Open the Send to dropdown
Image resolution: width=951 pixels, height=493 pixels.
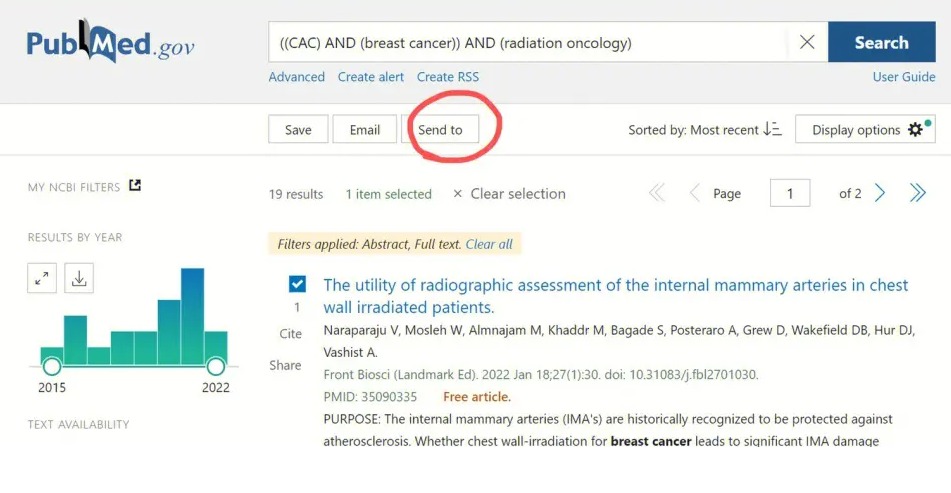point(440,130)
